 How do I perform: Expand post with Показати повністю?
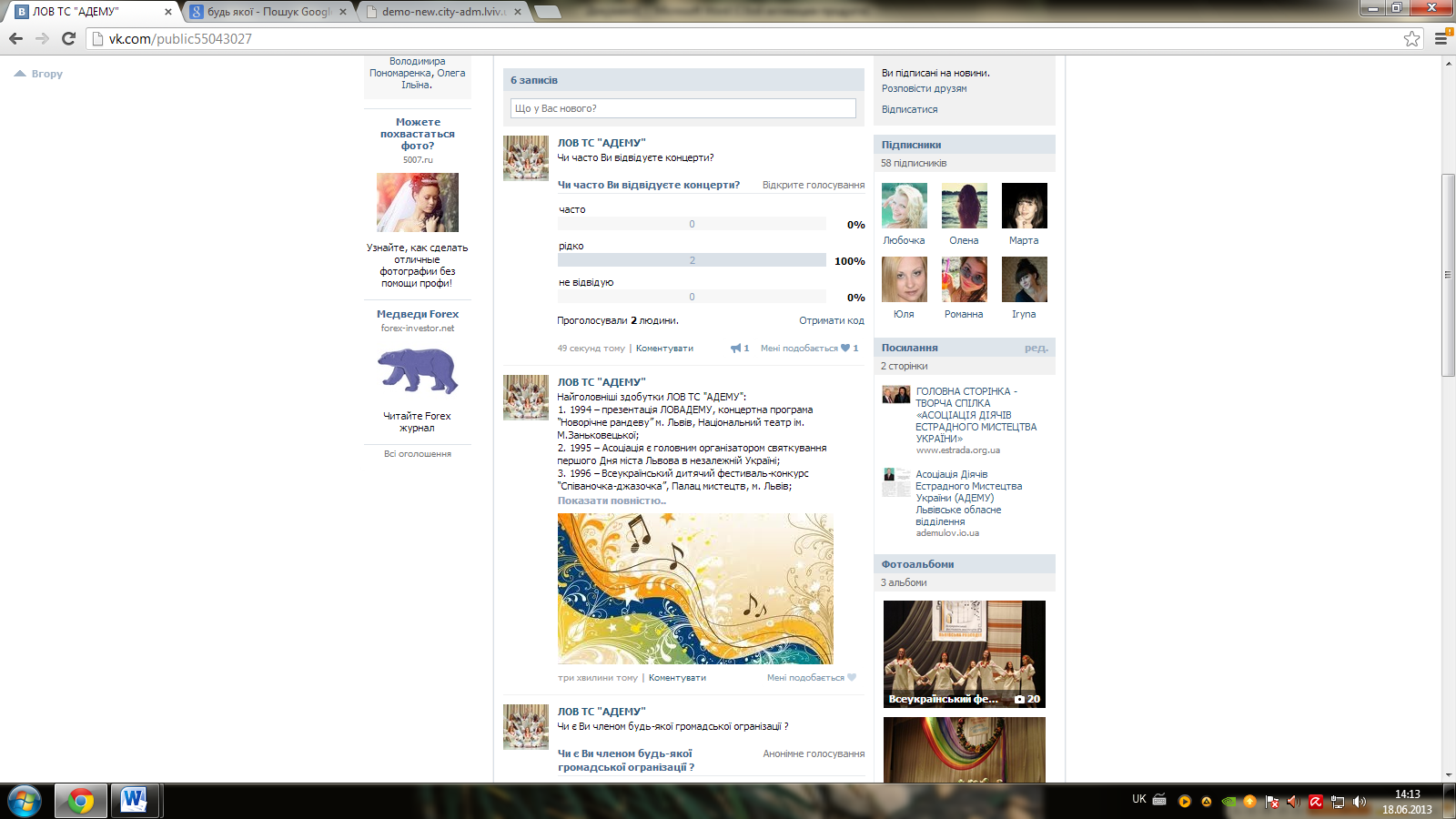pos(612,500)
